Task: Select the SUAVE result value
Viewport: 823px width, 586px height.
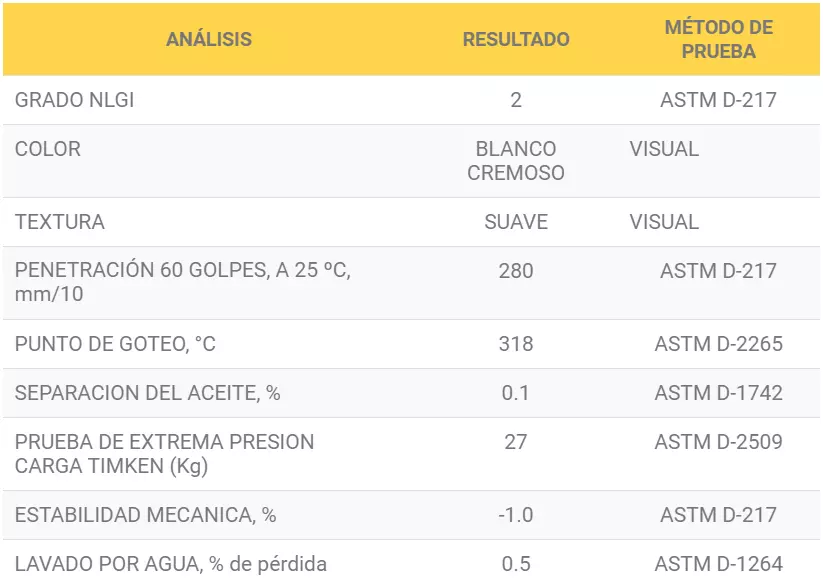Action: tap(516, 222)
